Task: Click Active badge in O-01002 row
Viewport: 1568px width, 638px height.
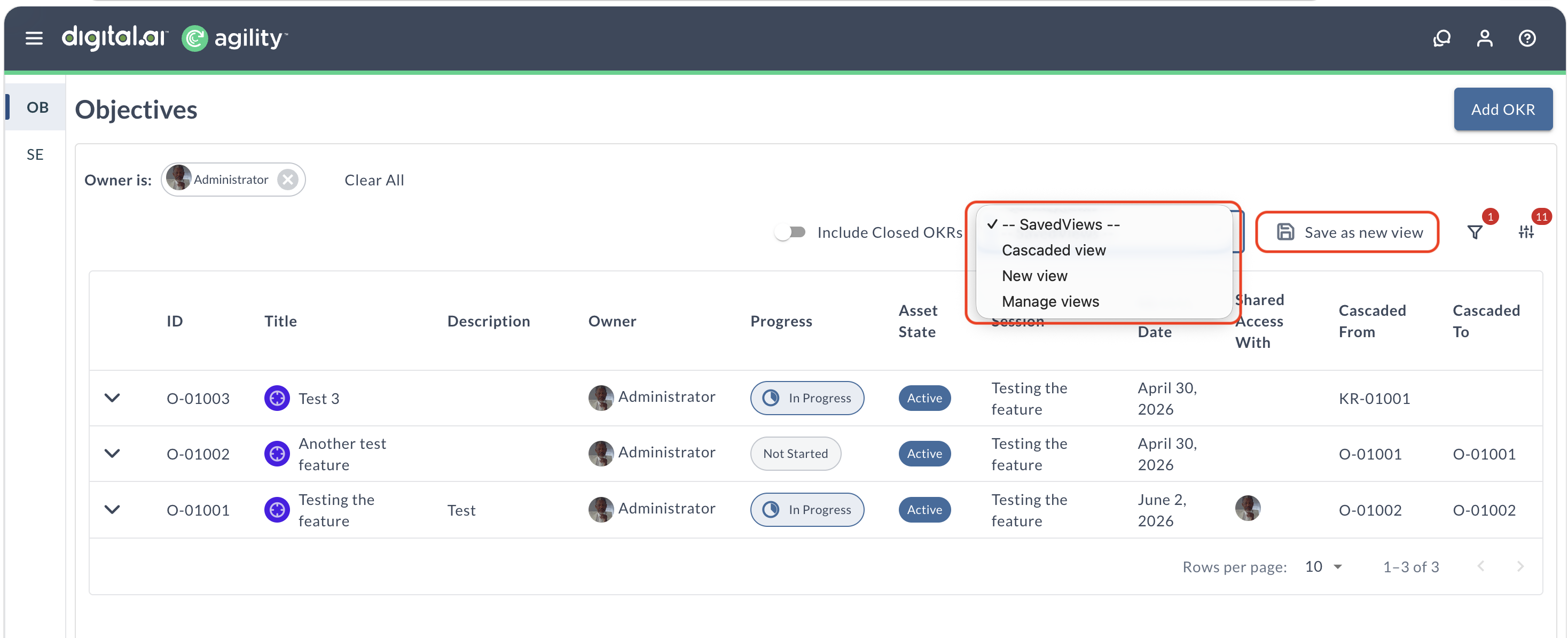Action: click(x=924, y=454)
